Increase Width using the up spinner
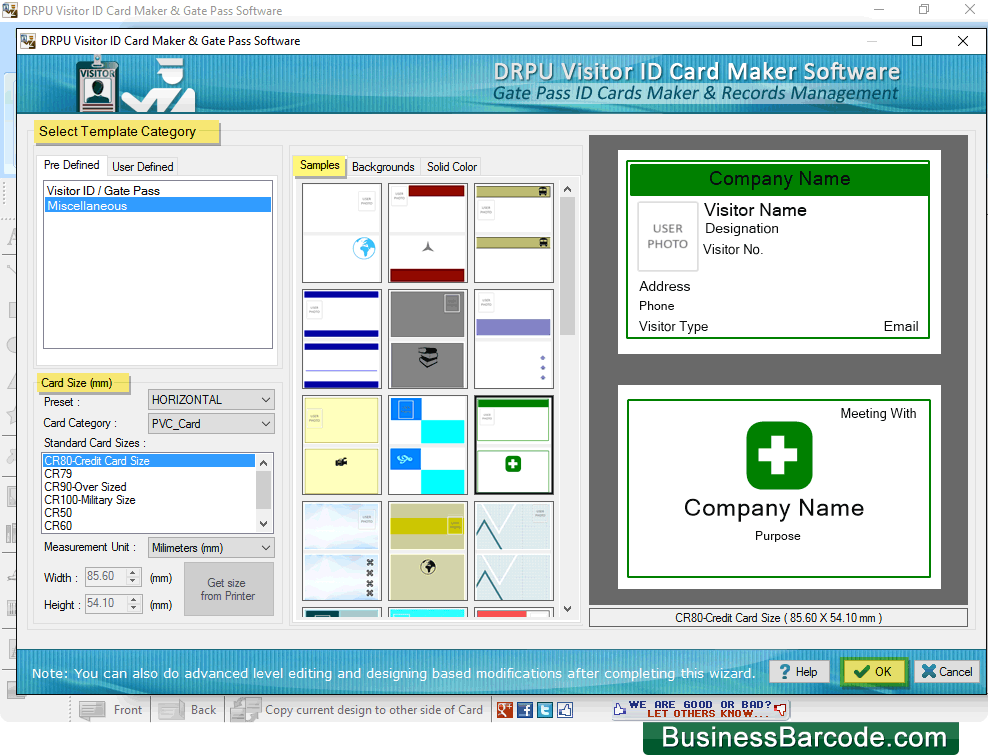This screenshot has width=988, height=755. pyautogui.click(x=133, y=572)
